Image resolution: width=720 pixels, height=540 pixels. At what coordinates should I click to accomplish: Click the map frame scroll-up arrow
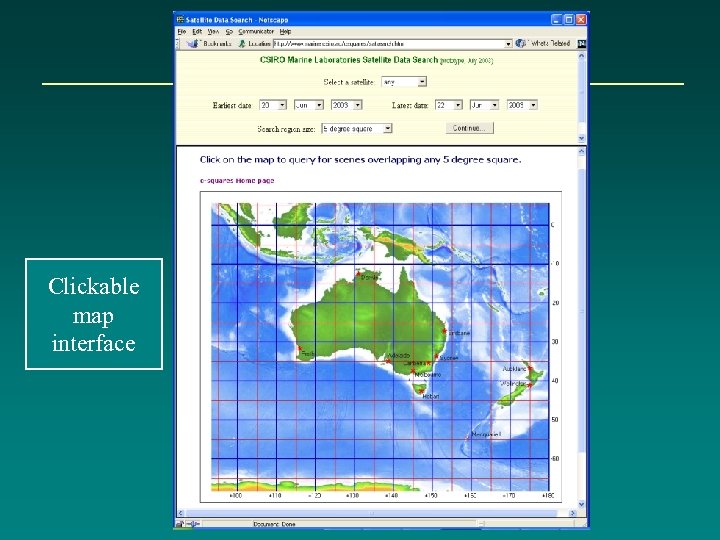tap(581, 151)
